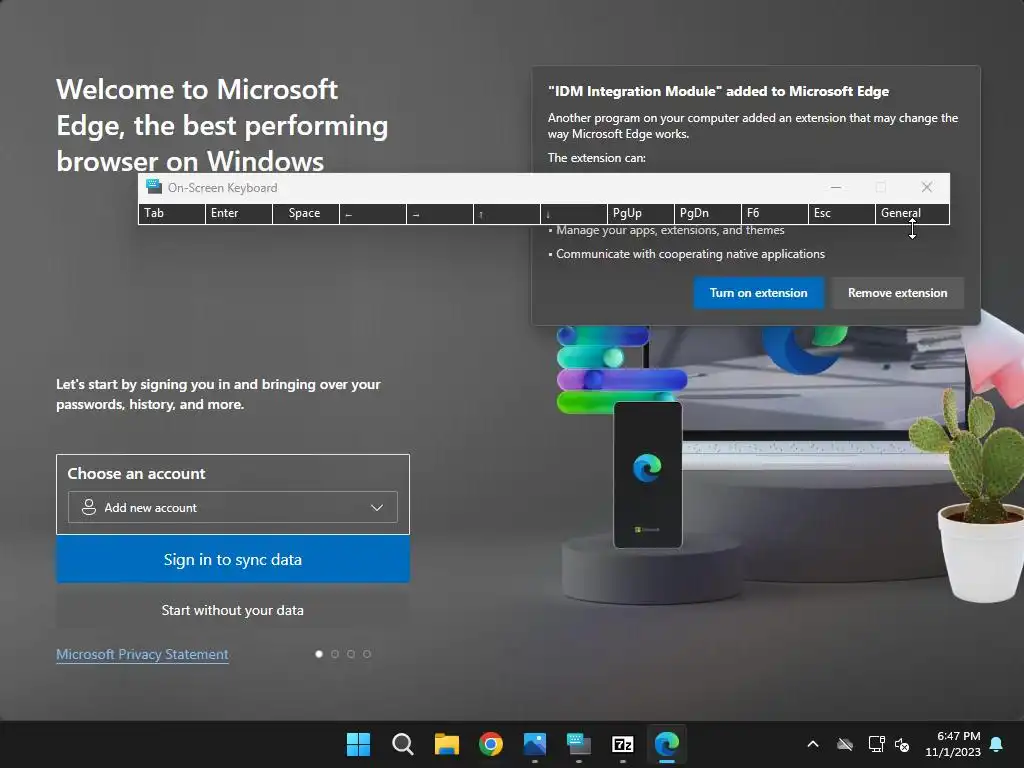The image size is (1024, 768).
Task: Go to the third welcome page dot
Action: [x=351, y=654]
